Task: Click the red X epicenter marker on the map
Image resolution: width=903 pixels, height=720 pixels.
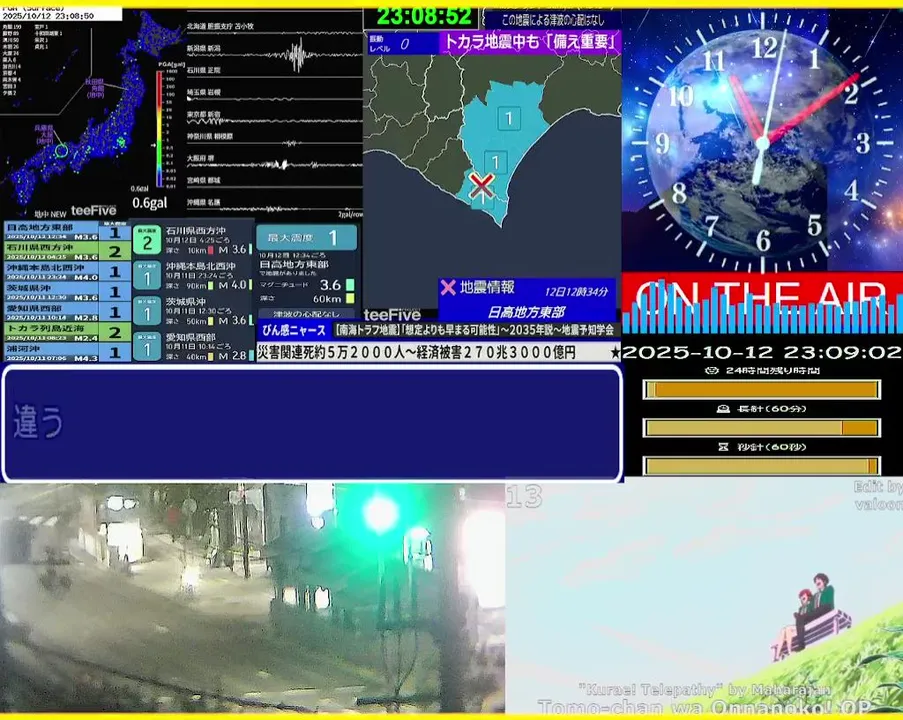Action: tap(481, 186)
